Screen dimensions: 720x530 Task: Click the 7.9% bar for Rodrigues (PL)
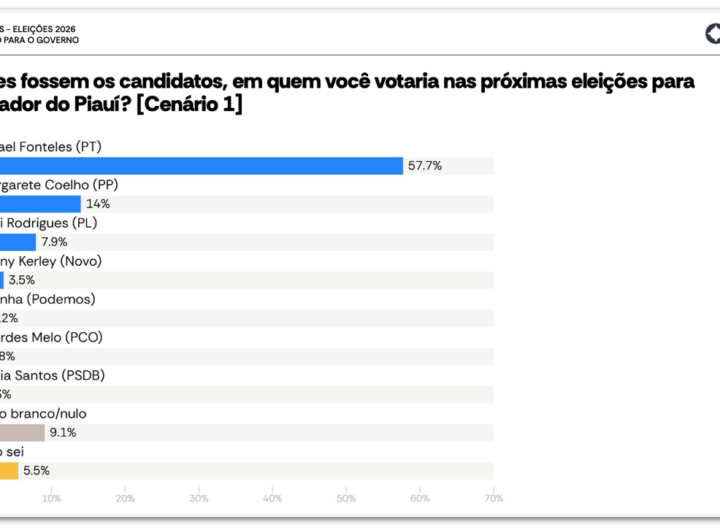pos(18,242)
